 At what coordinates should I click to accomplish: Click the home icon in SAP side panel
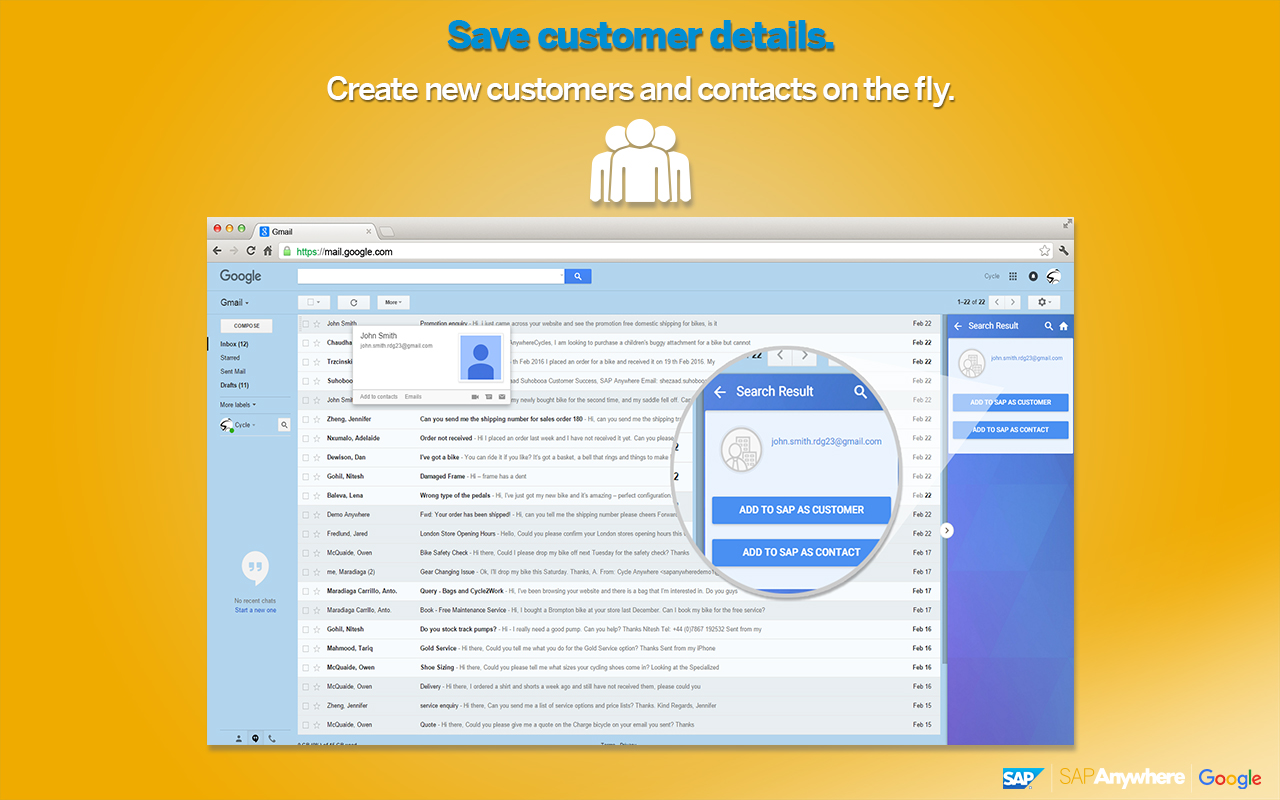click(x=1063, y=326)
